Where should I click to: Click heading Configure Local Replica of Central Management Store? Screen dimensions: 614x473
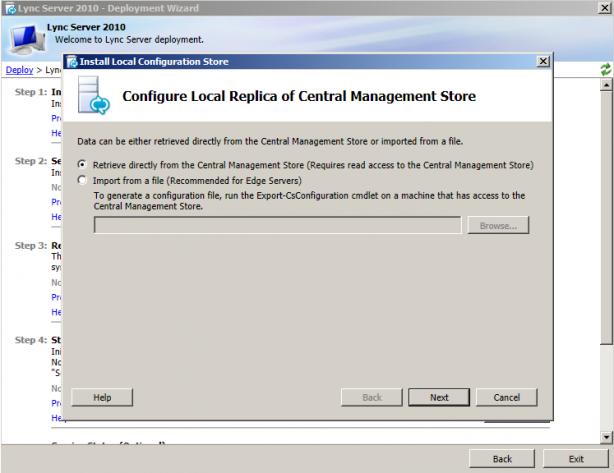point(299,96)
